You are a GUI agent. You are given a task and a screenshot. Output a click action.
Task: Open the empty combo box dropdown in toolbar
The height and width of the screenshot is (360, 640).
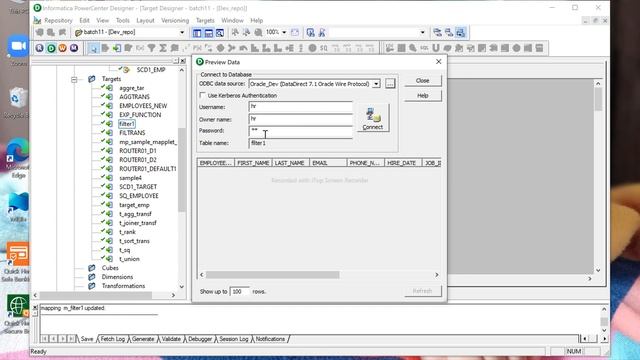point(422,32)
